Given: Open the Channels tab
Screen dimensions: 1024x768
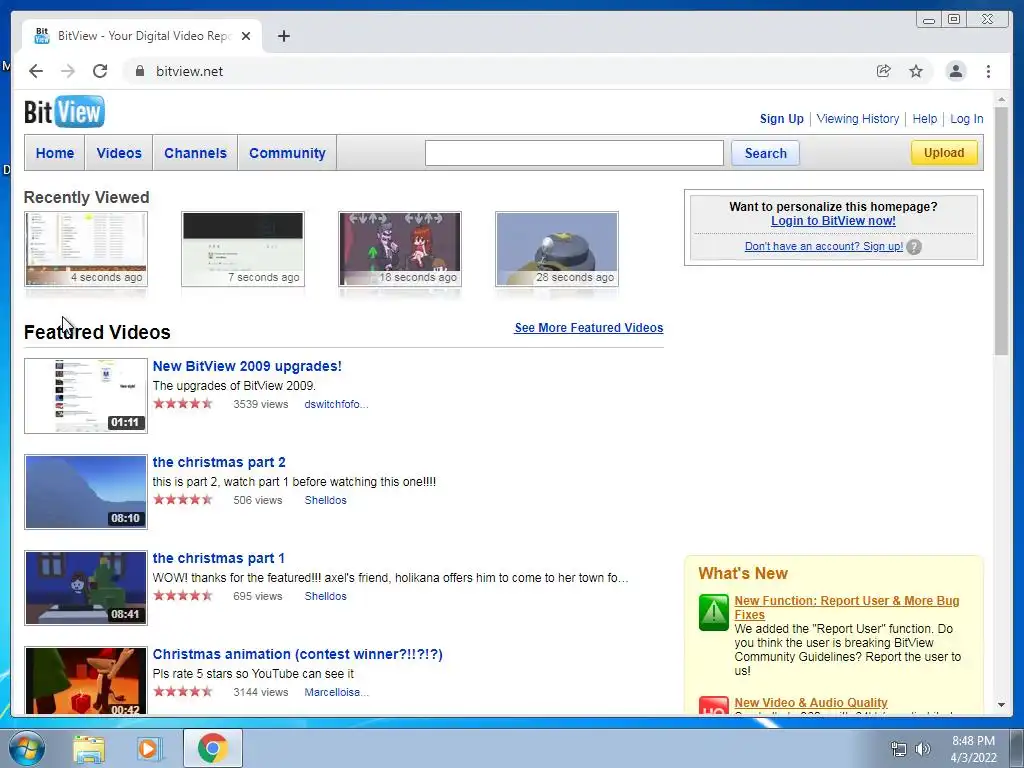Looking at the screenshot, I should coord(195,153).
